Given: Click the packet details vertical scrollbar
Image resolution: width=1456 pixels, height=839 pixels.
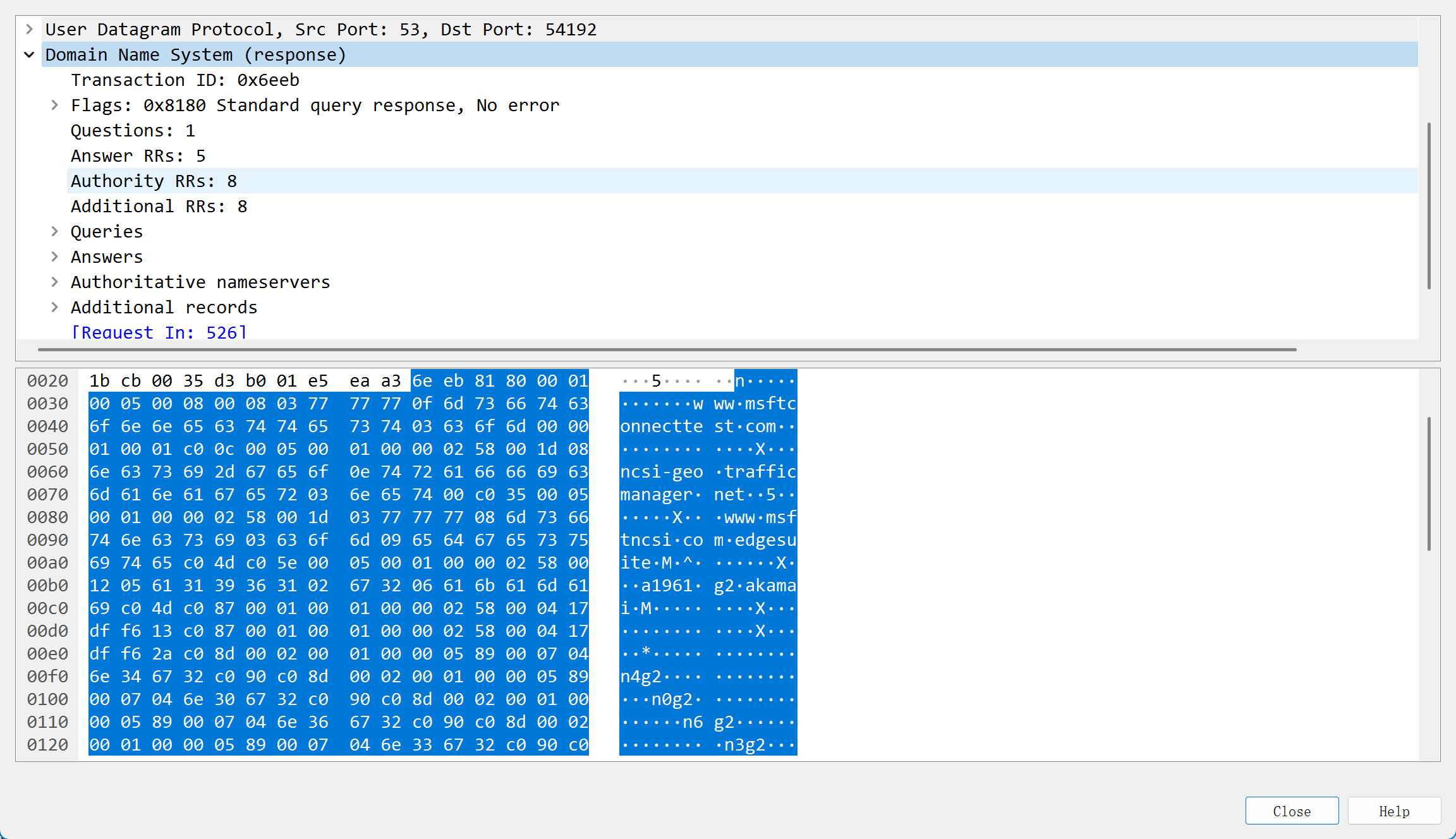Looking at the screenshot, I should (1429, 206).
